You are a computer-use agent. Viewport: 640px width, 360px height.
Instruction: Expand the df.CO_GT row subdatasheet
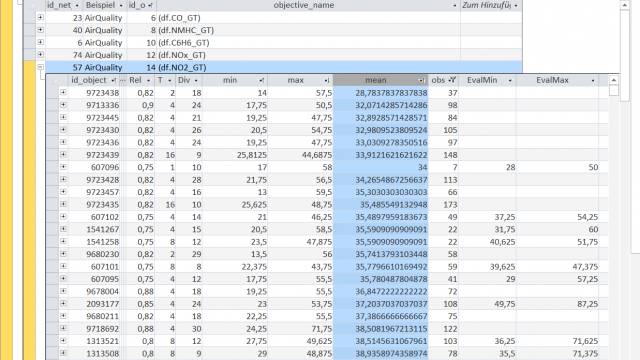(40, 17)
